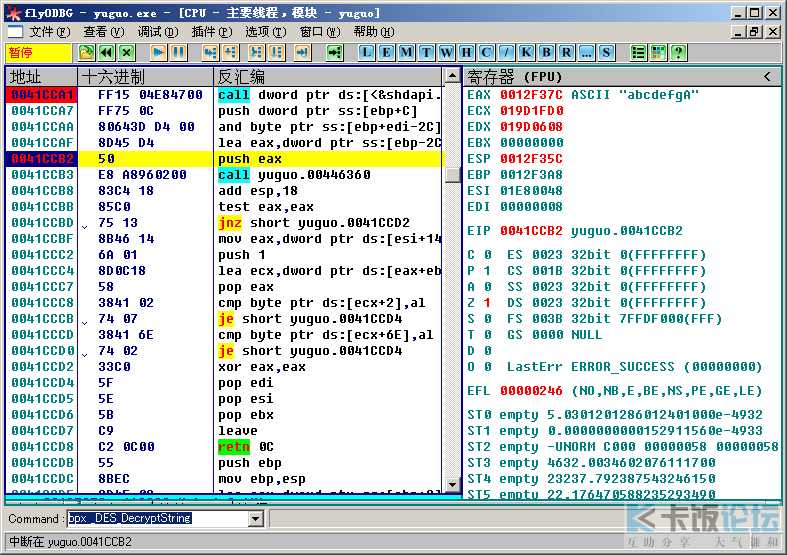Click the Step into toolbar icon

pos(210,52)
